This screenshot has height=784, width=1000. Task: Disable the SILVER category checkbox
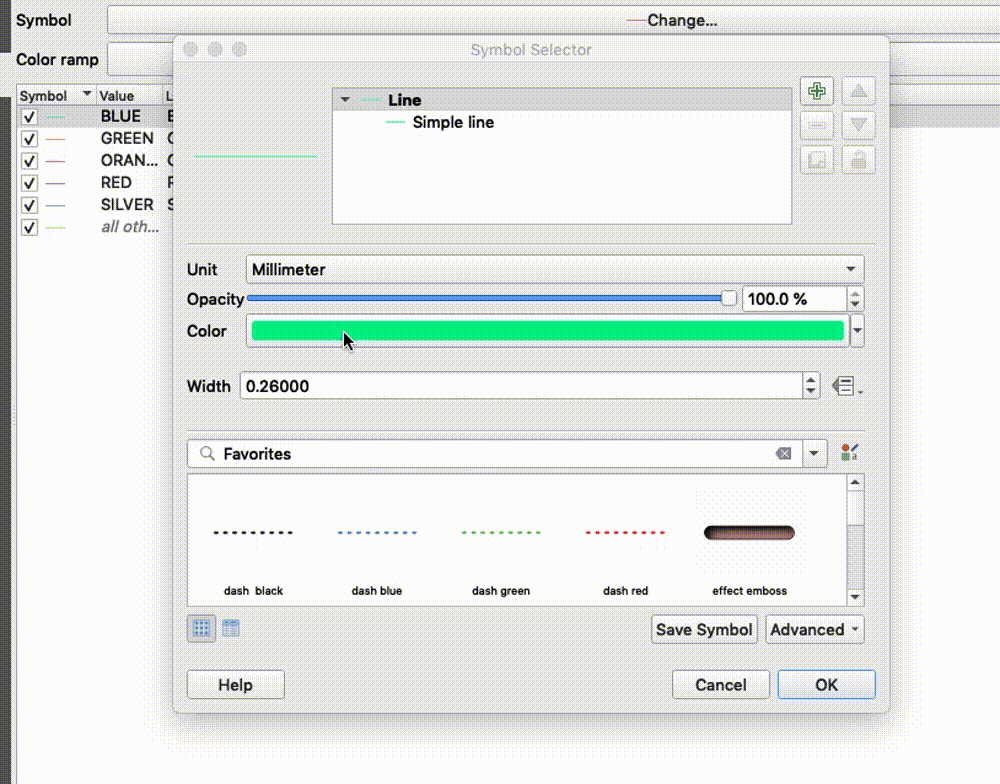point(29,205)
